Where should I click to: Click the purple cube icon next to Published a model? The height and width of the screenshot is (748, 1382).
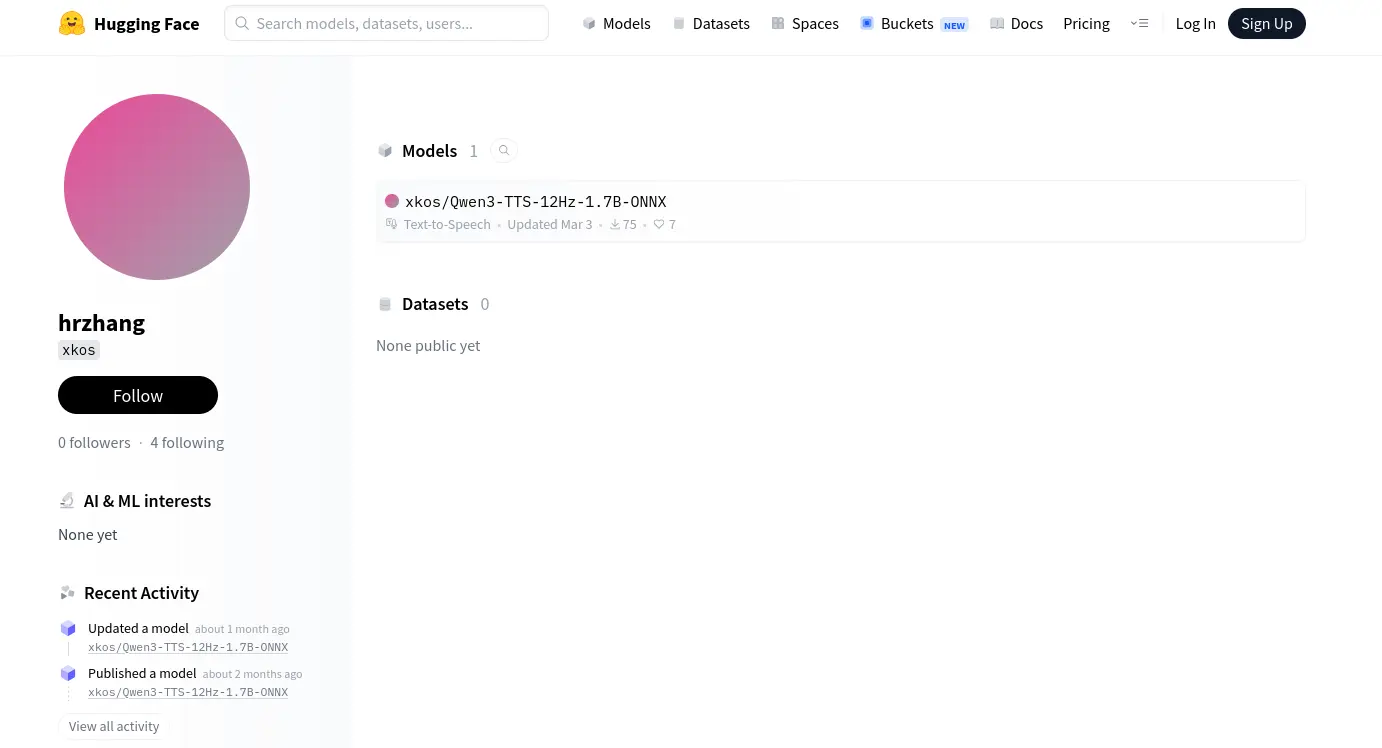click(x=68, y=674)
